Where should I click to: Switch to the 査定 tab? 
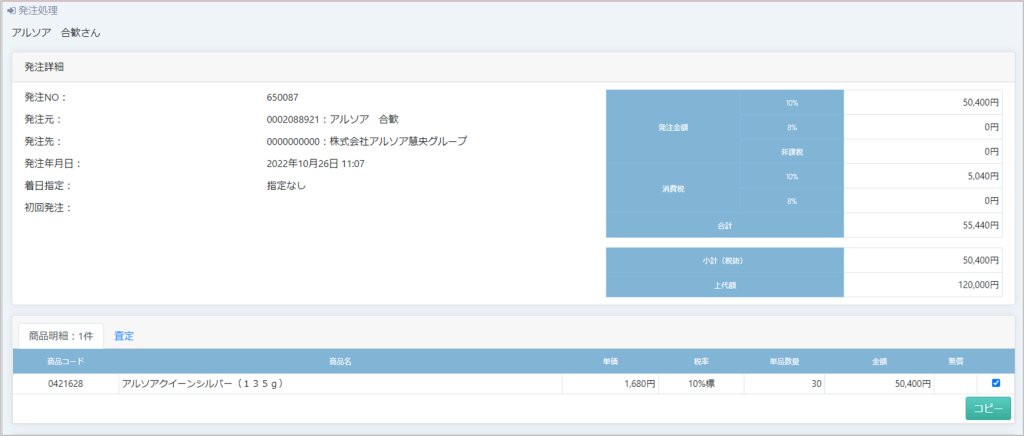(x=124, y=336)
